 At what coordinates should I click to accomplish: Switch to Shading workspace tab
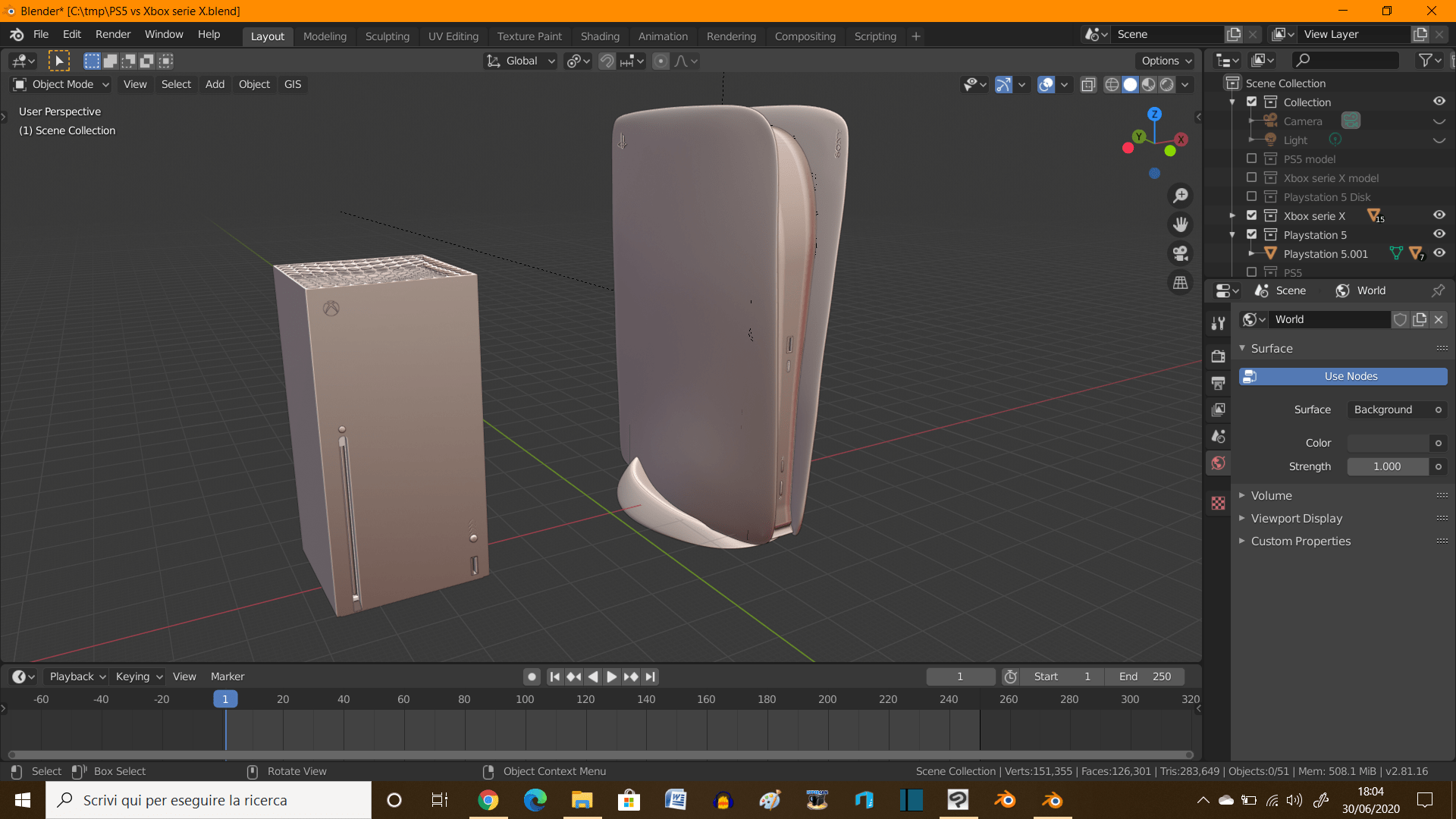(x=600, y=36)
